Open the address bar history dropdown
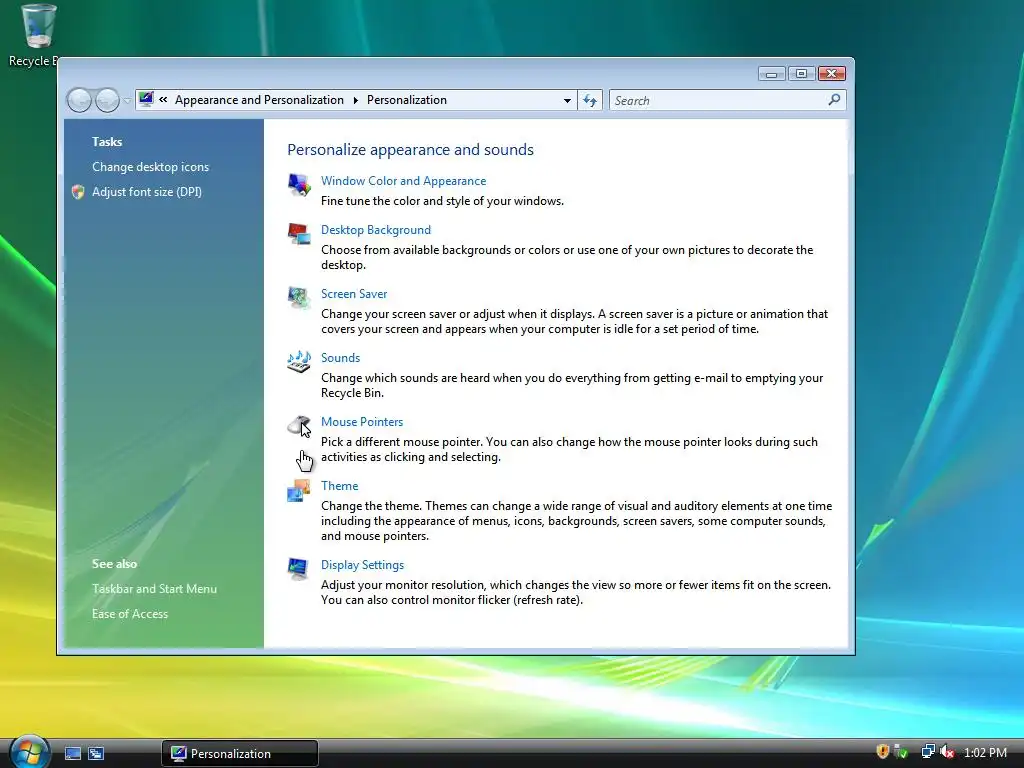The height and width of the screenshot is (768, 1024). (567, 101)
